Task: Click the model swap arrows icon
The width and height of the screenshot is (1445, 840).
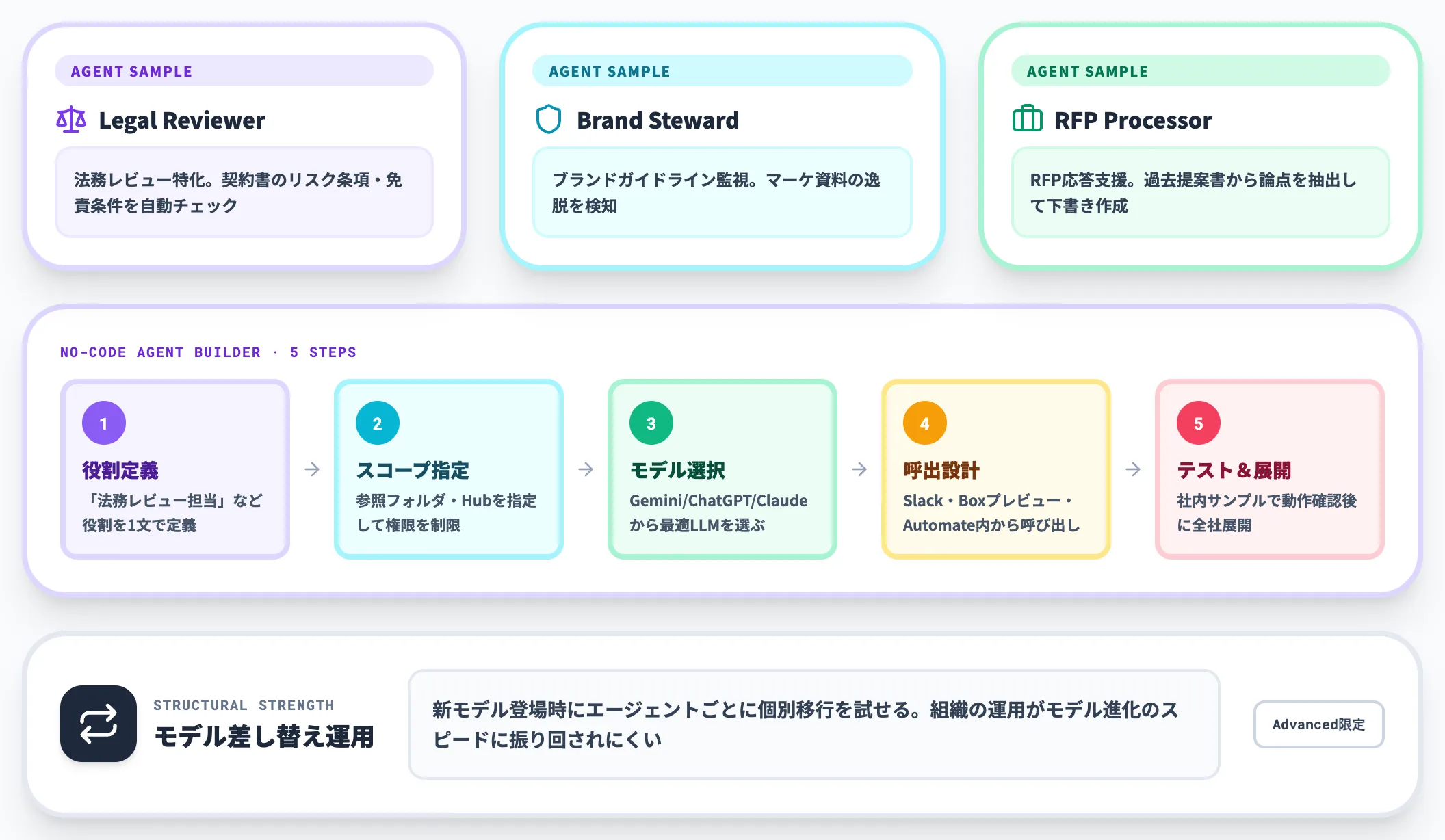Action: coord(99,724)
